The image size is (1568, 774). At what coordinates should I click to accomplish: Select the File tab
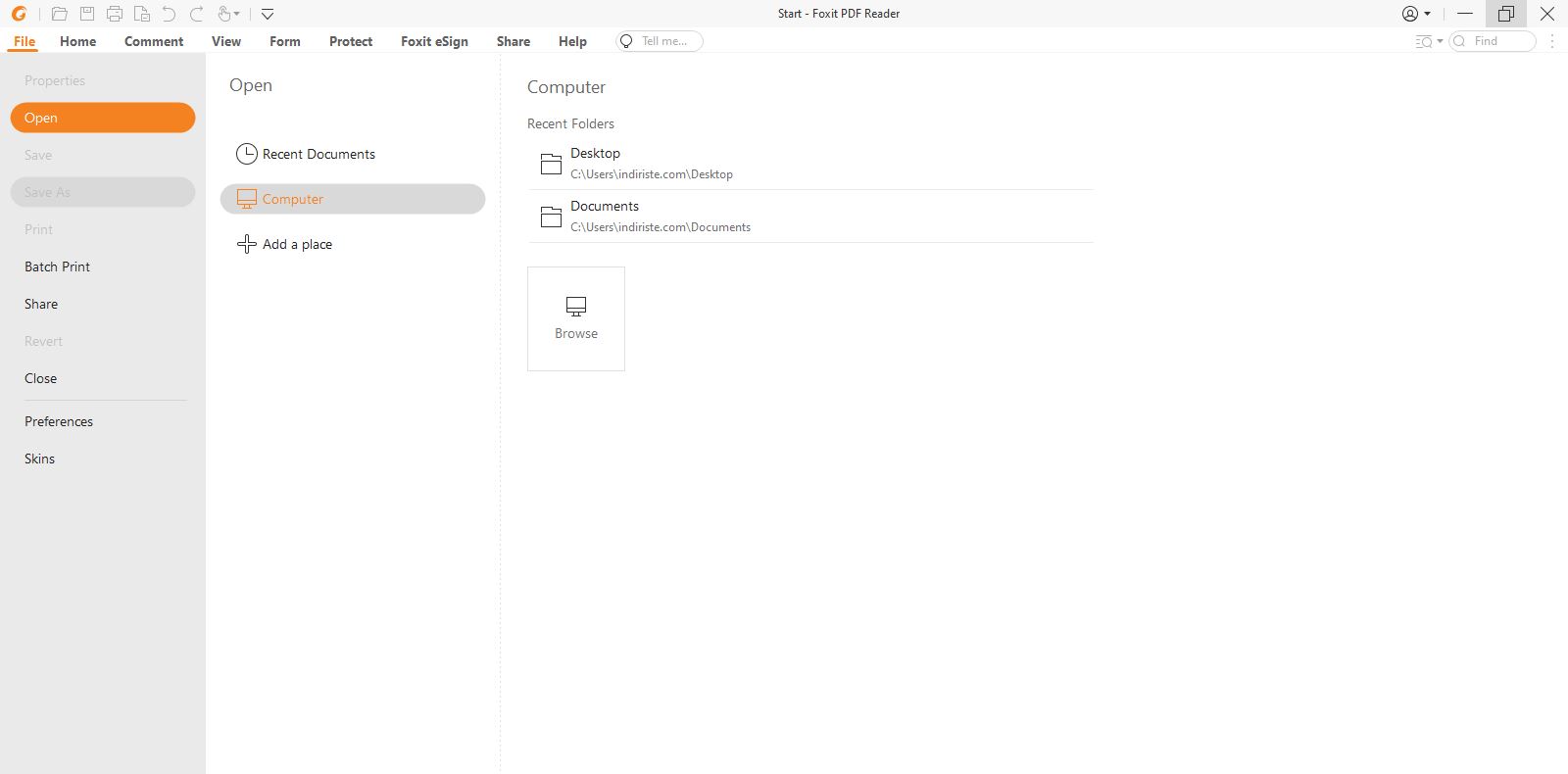(24, 41)
